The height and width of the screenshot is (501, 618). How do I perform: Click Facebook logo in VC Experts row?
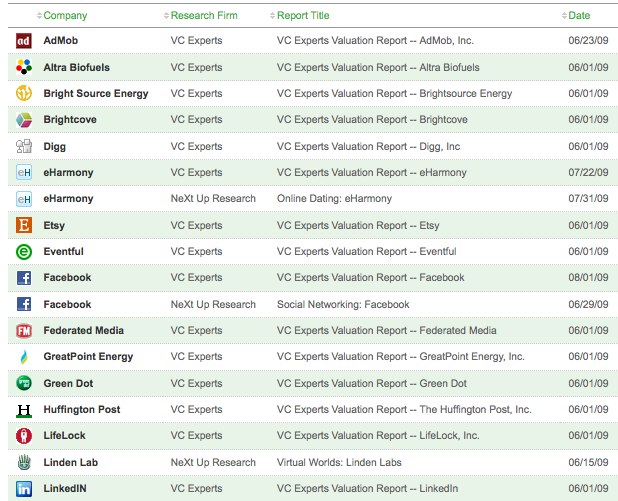click(24, 278)
